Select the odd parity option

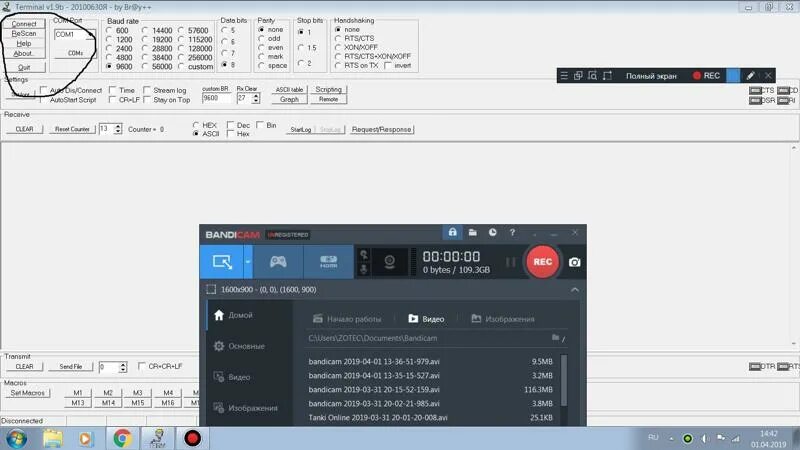270,38
